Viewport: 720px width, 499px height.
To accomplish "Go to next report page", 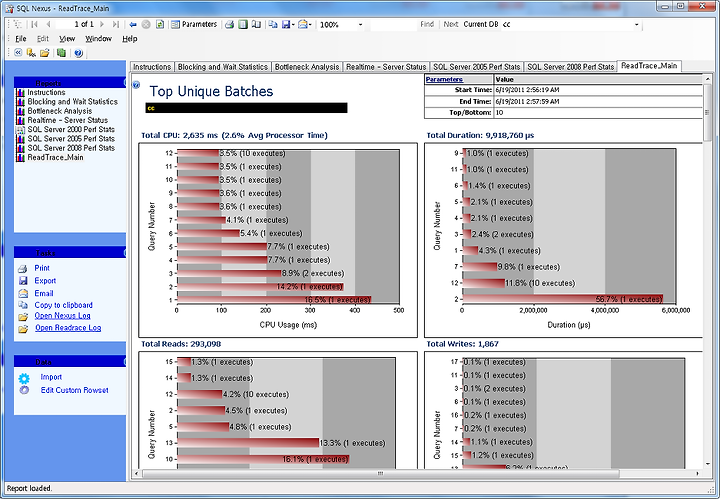I will (102, 24).
